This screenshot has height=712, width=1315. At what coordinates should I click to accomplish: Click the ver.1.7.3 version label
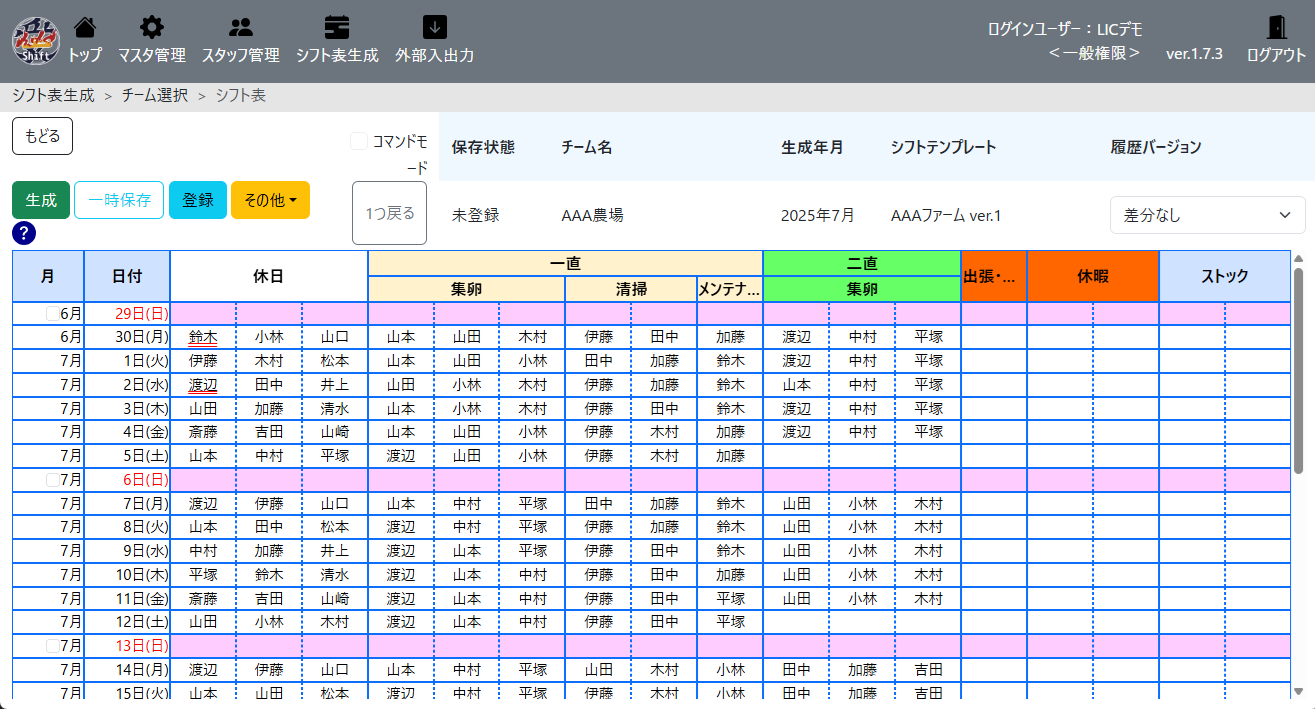click(x=1194, y=54)
